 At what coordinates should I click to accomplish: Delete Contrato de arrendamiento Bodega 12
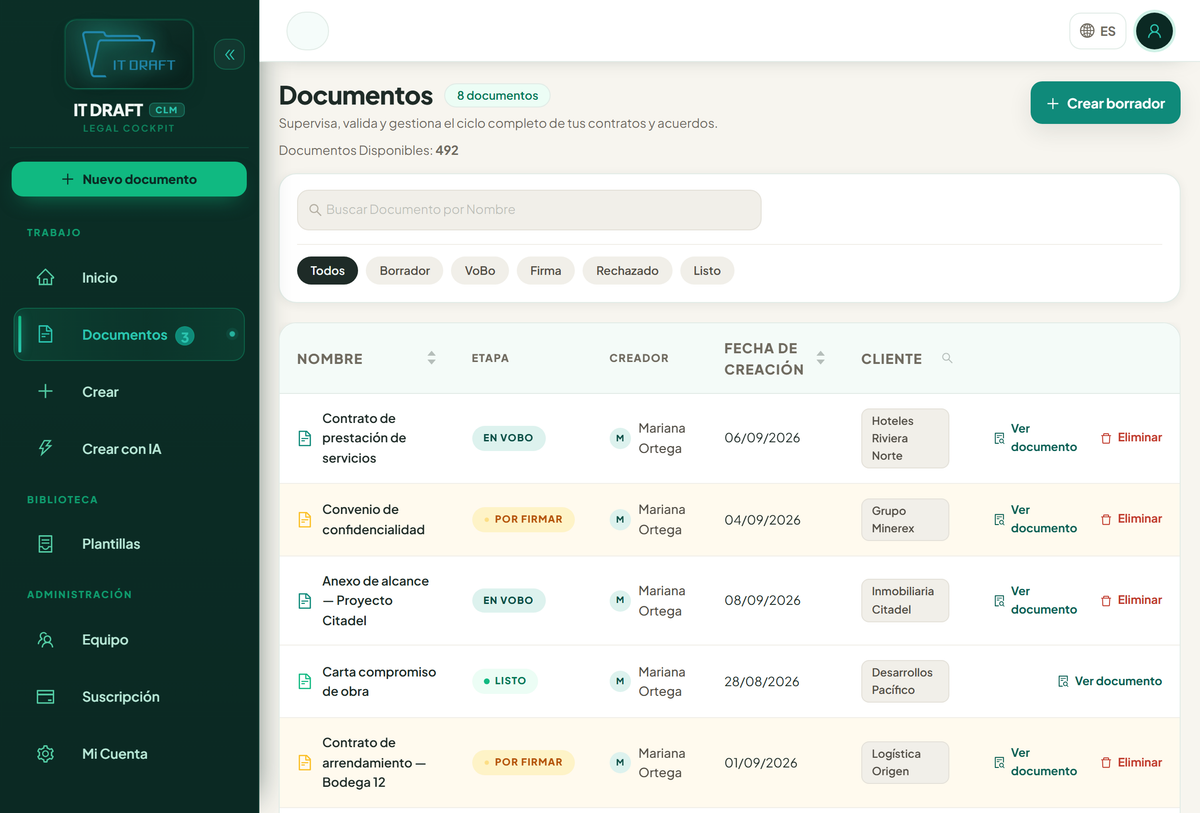coord(1131,762)
